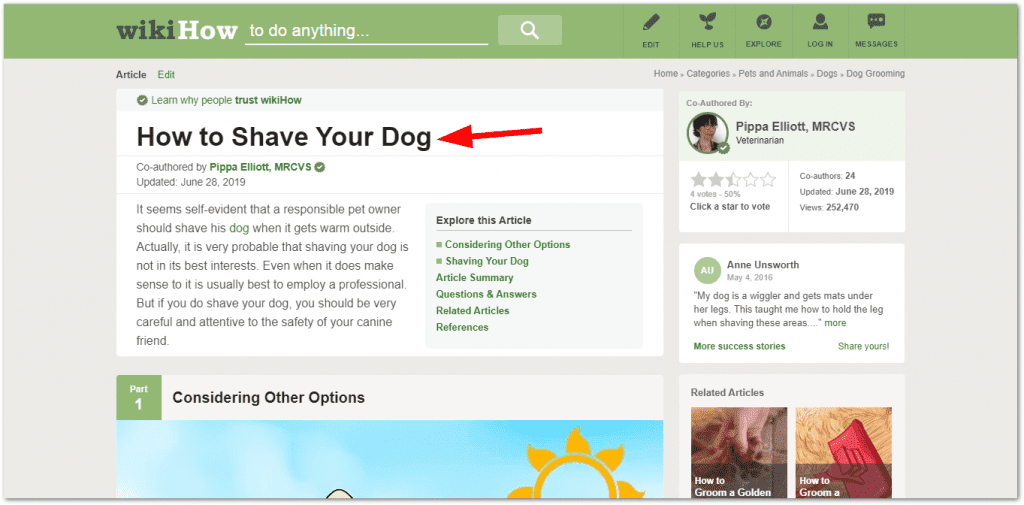The width and height of the screenshot is (1024, 505).
Task: Open the red brush grooming article thumbnail
Action: point(844,453)
